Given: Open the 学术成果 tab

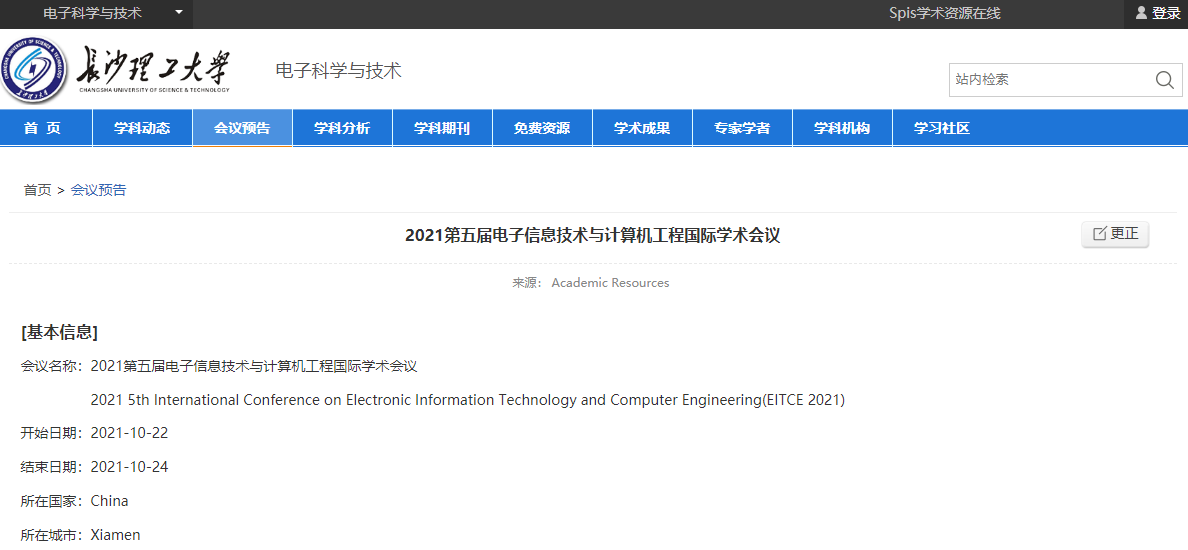Looking at the screenshot, I should (642, 128).
